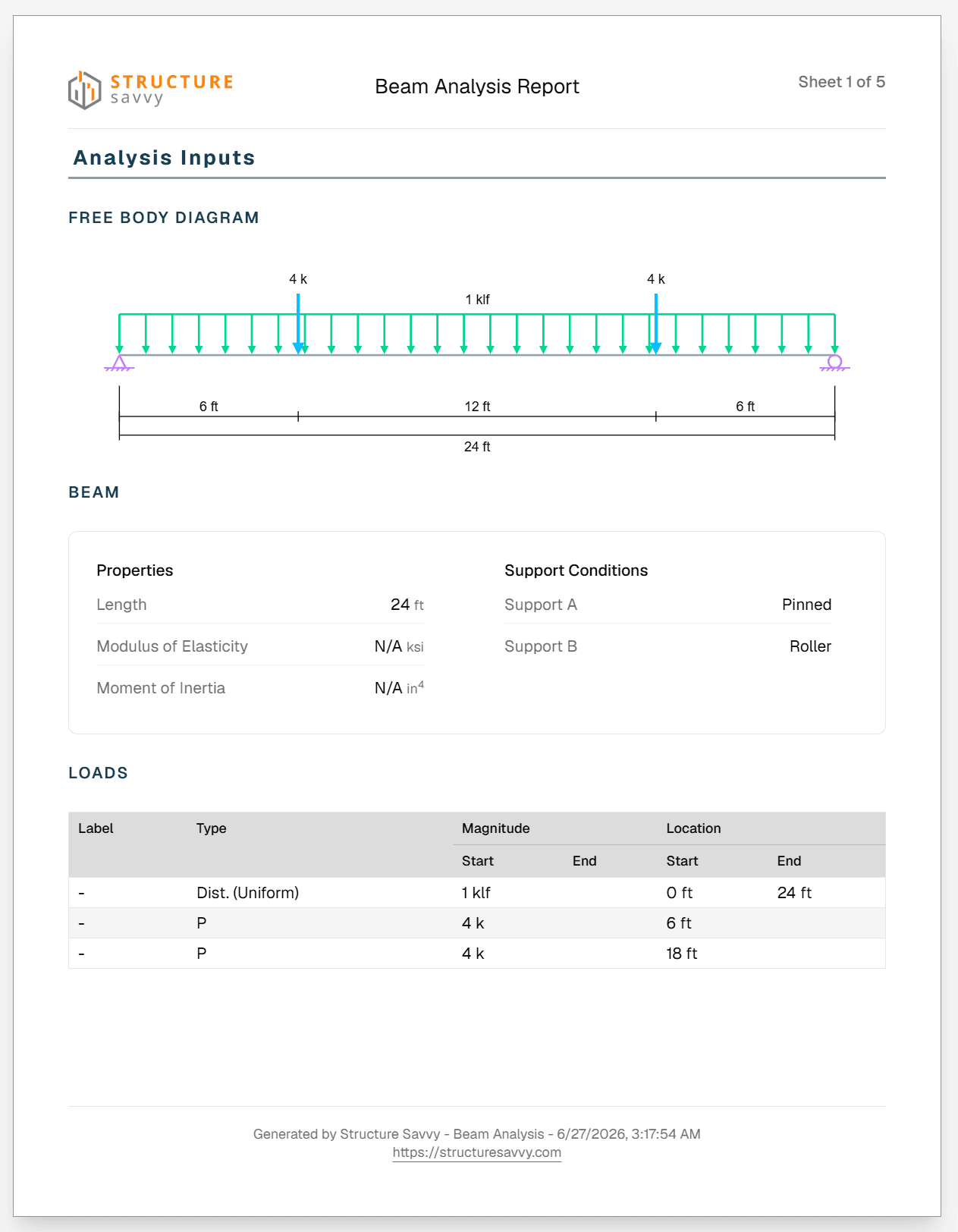Click the 'Beam Analysis Report' title
The image size is (958, 1232).
[477, 86]
